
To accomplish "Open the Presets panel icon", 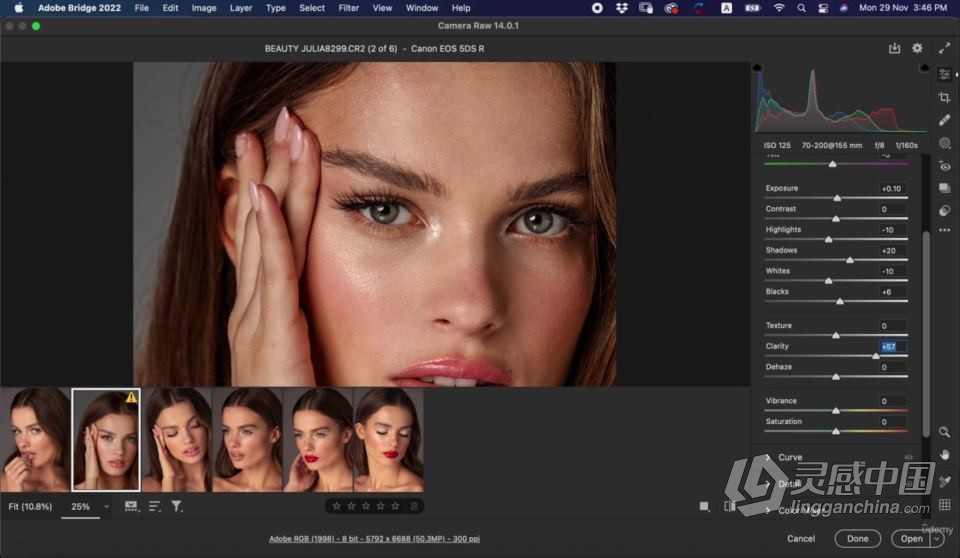I will coord(945,210).
